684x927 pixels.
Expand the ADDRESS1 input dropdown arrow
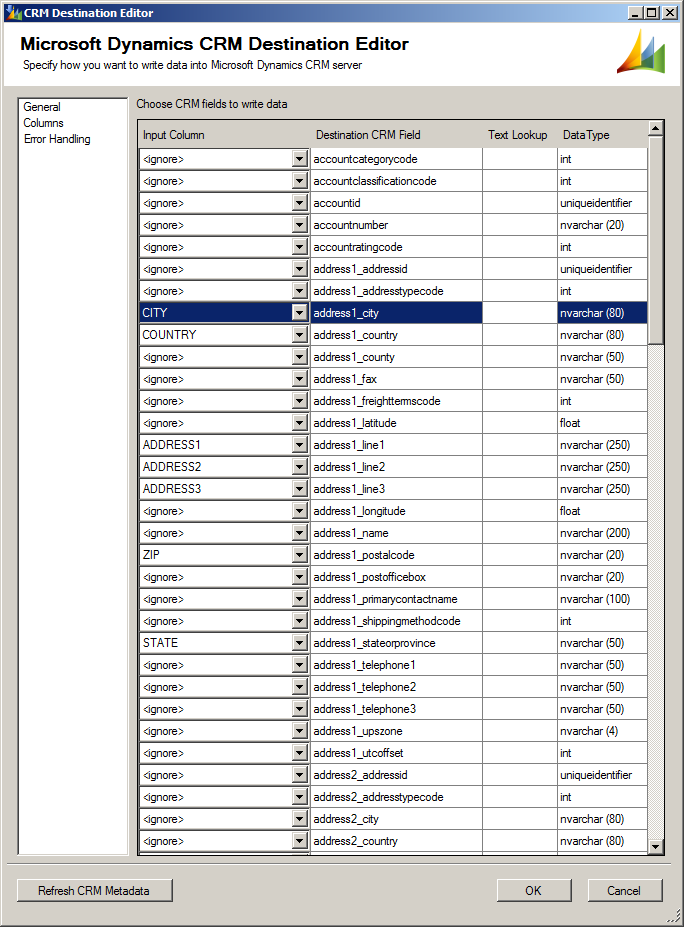[x=300, y=445]
